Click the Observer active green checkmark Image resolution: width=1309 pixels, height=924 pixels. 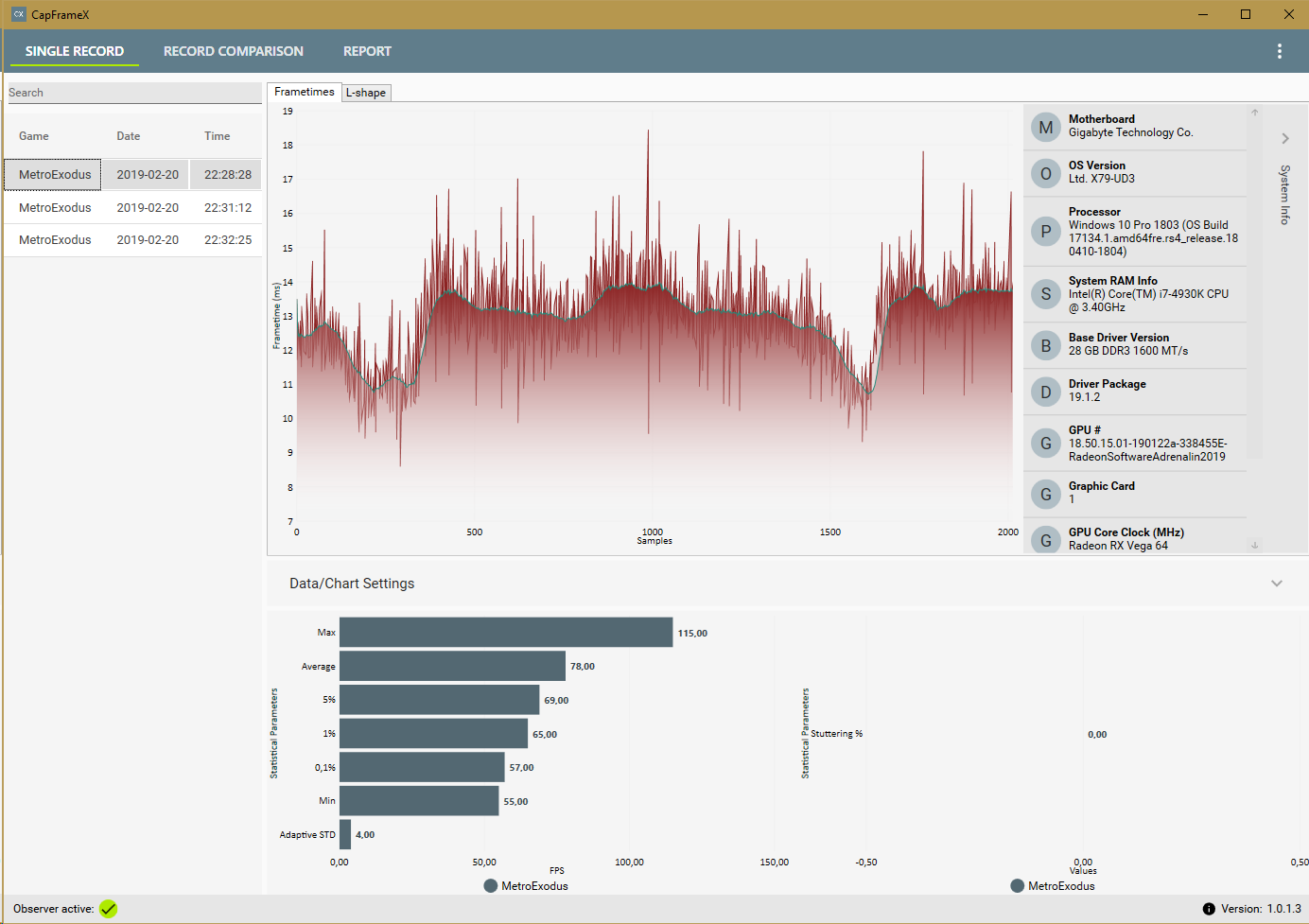(109, 909)
